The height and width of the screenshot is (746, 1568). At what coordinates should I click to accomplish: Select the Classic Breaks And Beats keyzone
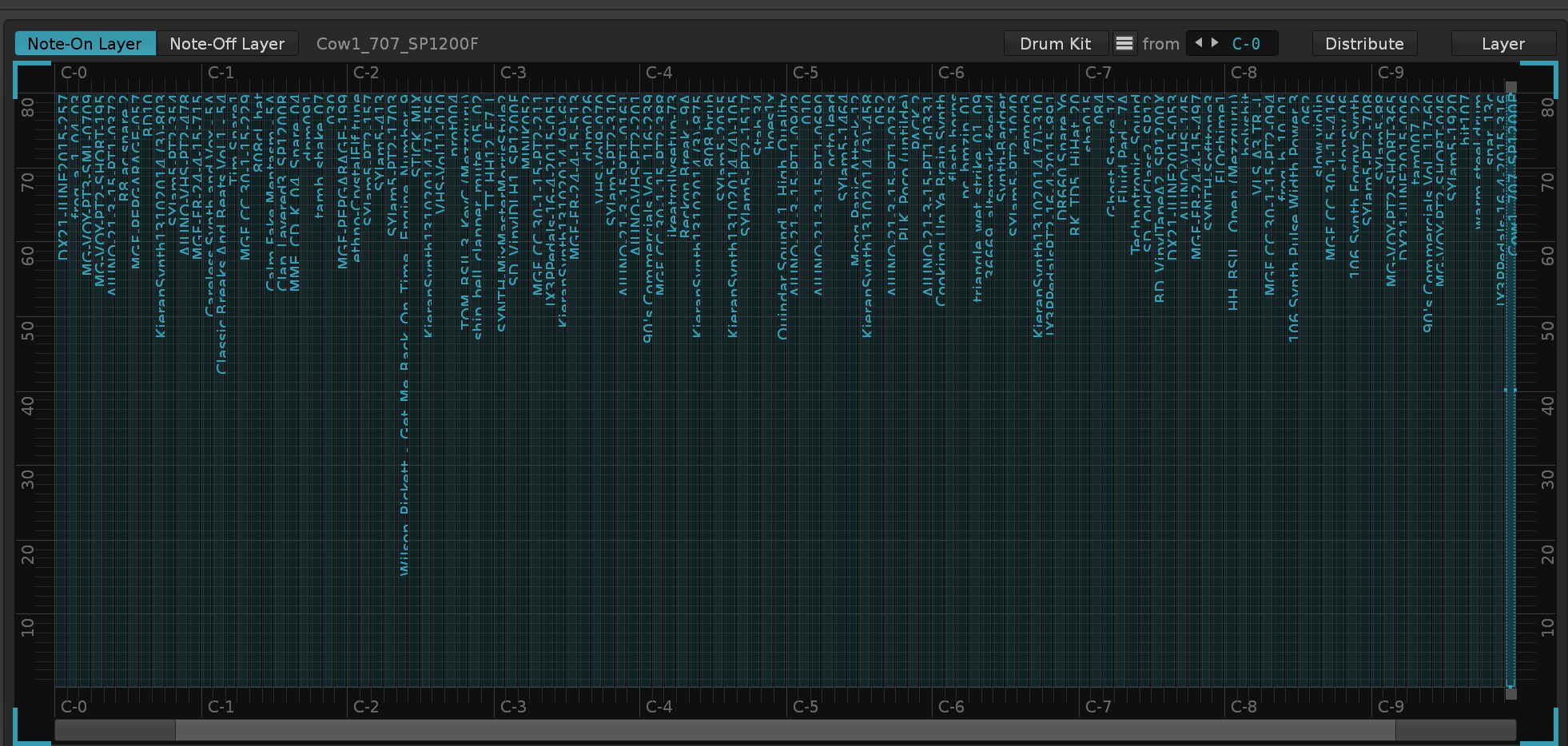221,319
